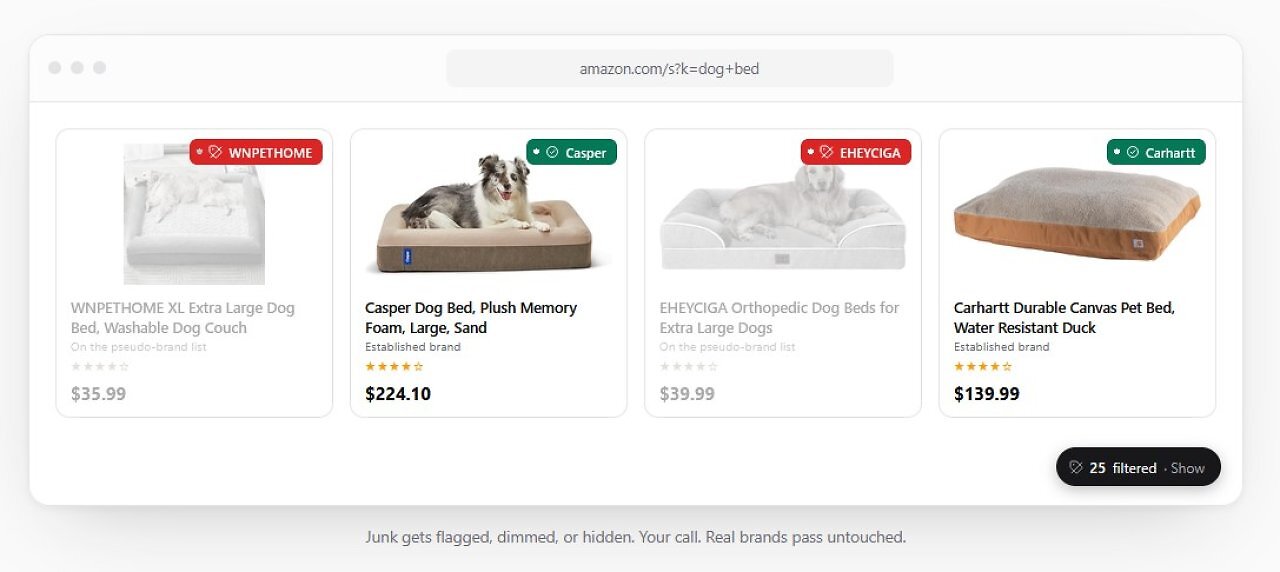Click the first gray window control dot

(55, 68)
